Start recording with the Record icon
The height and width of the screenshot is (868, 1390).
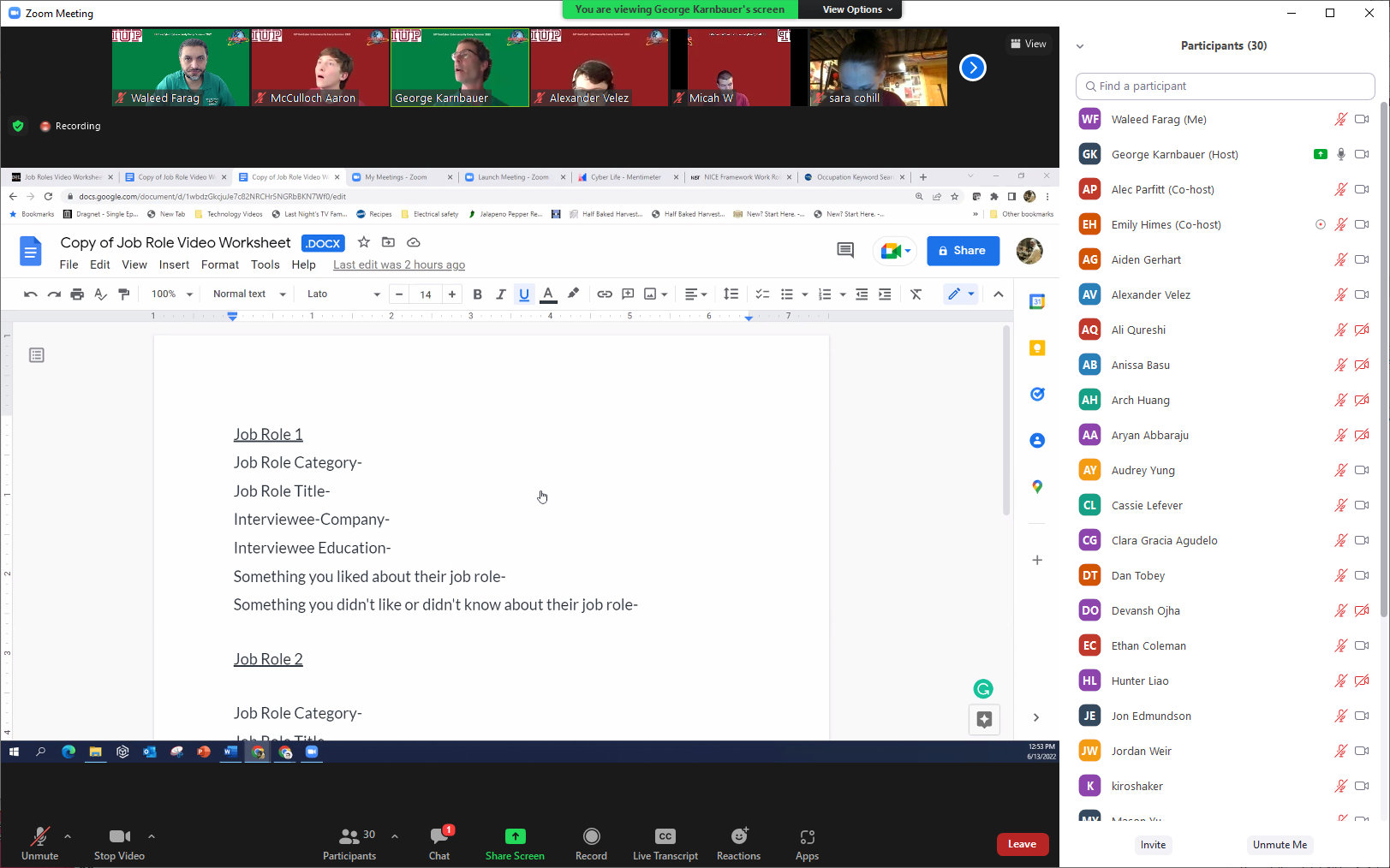click(591, 836)
